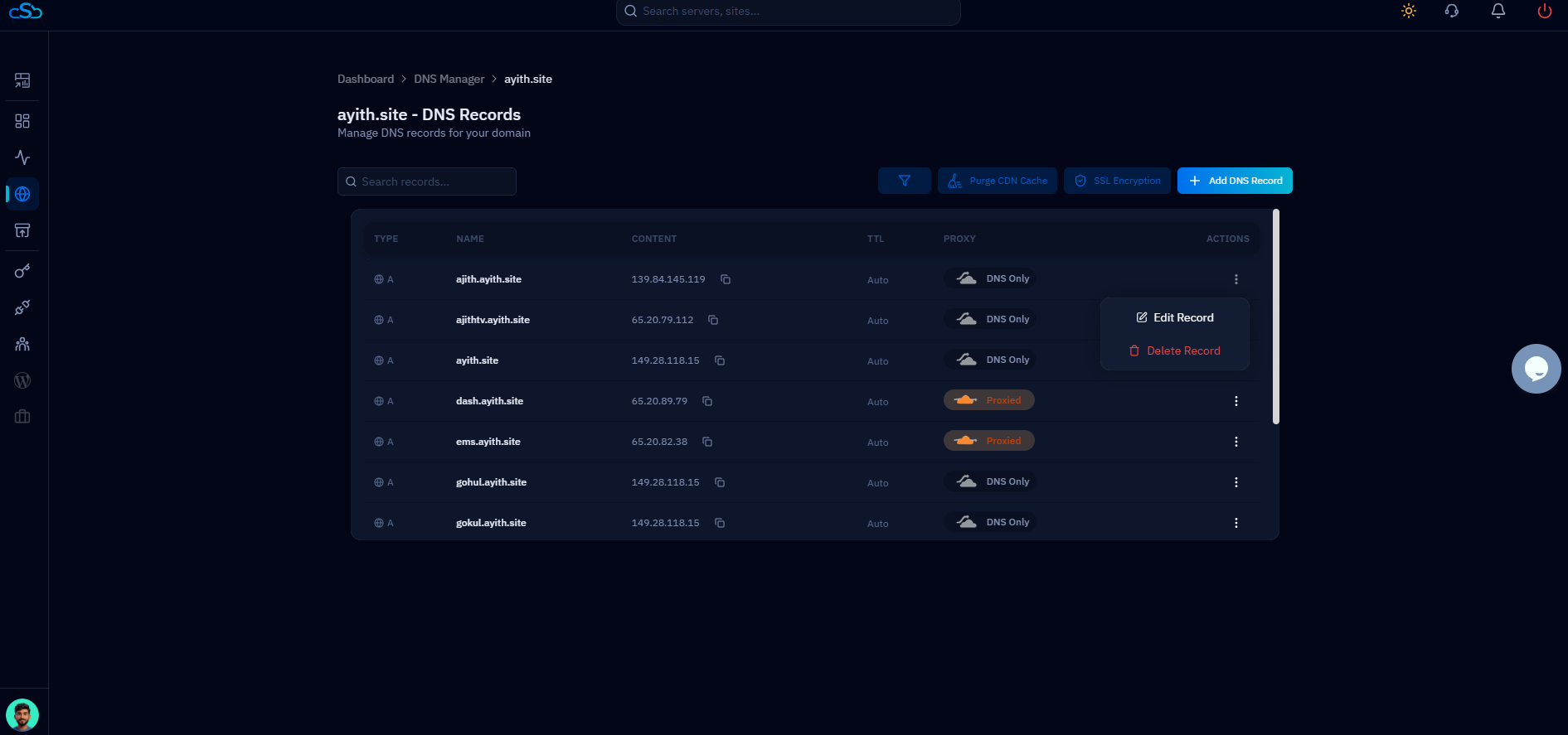Click the NAME column header

[470, 239]
